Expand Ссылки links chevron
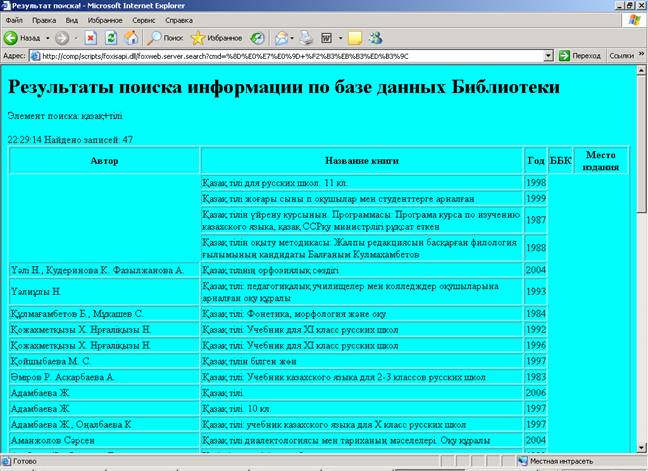648x471 pixels. coord(641,54)
